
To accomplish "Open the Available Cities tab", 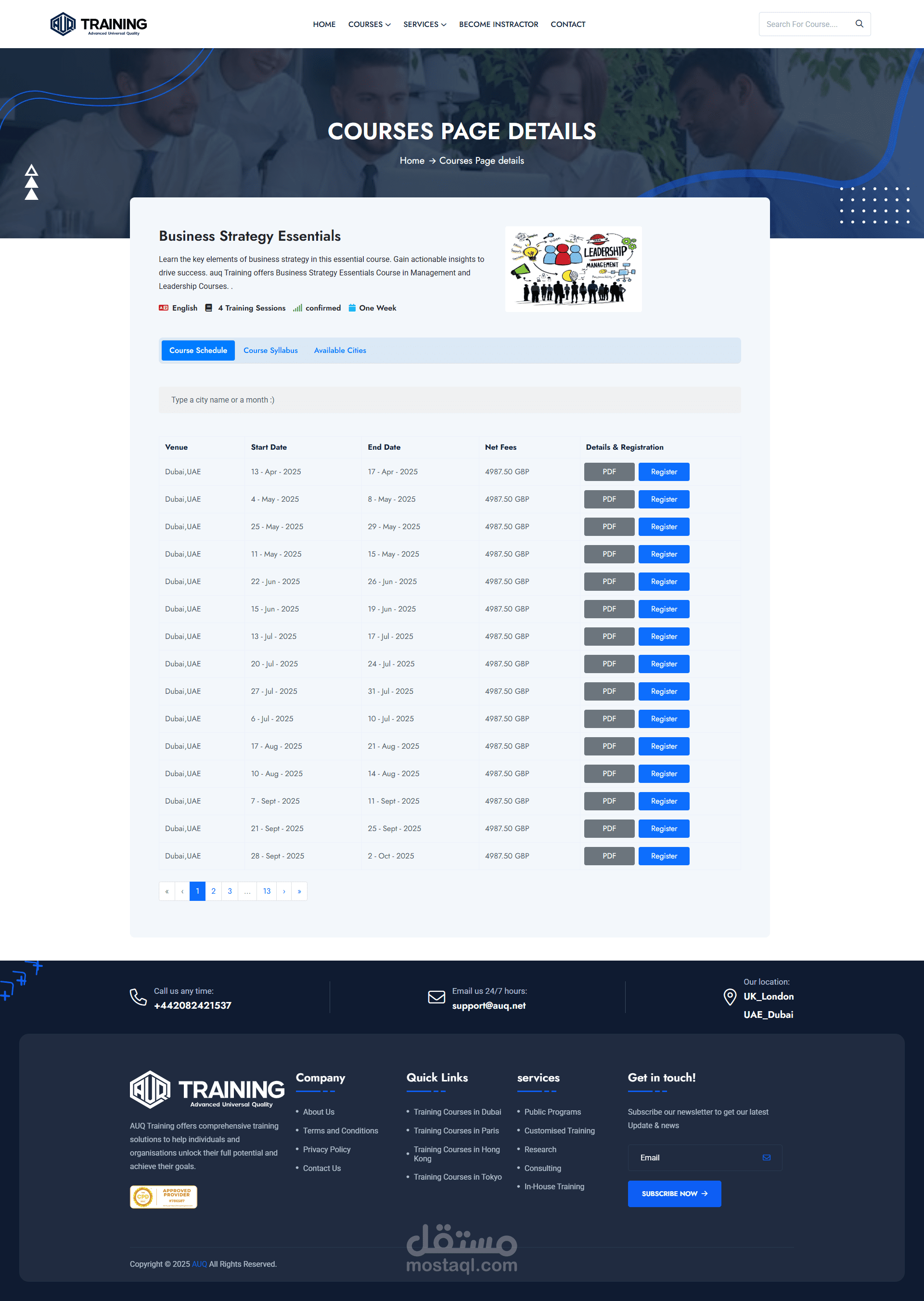I will (x=340, y=351).
